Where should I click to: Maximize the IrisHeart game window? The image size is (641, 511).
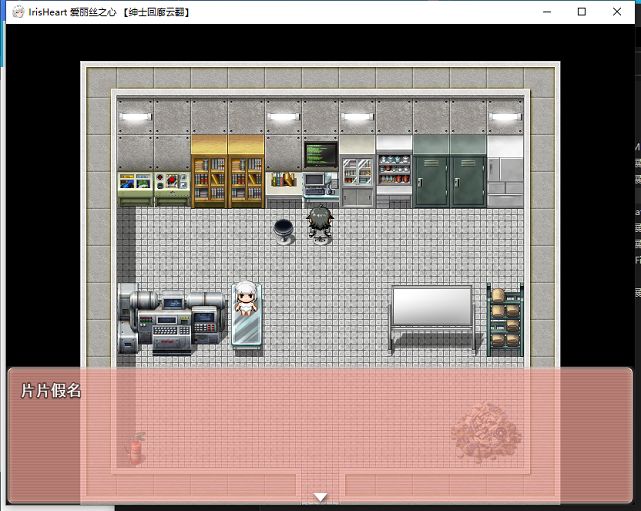pos(582,12)
